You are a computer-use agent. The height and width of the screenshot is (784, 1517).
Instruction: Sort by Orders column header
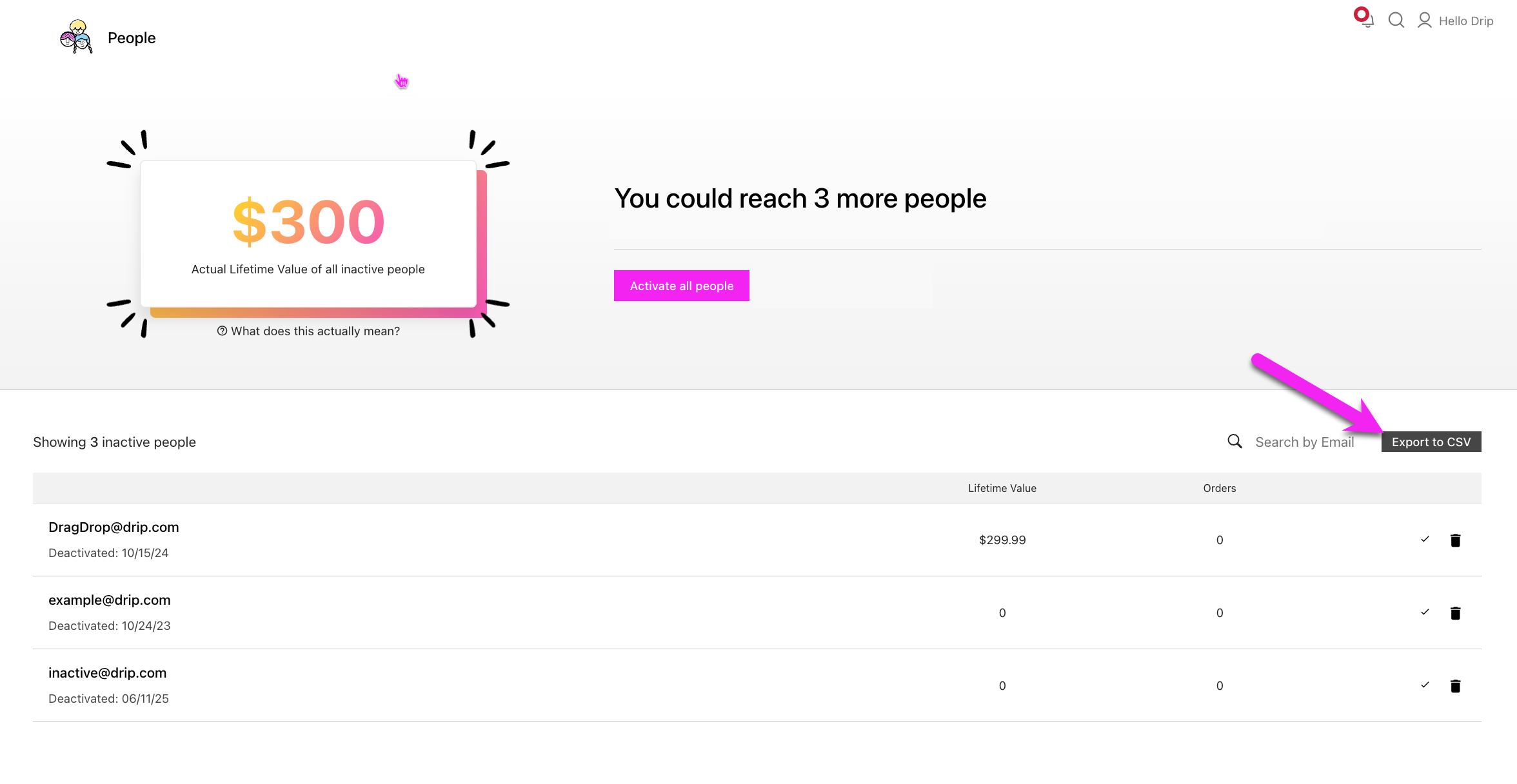1219,488
